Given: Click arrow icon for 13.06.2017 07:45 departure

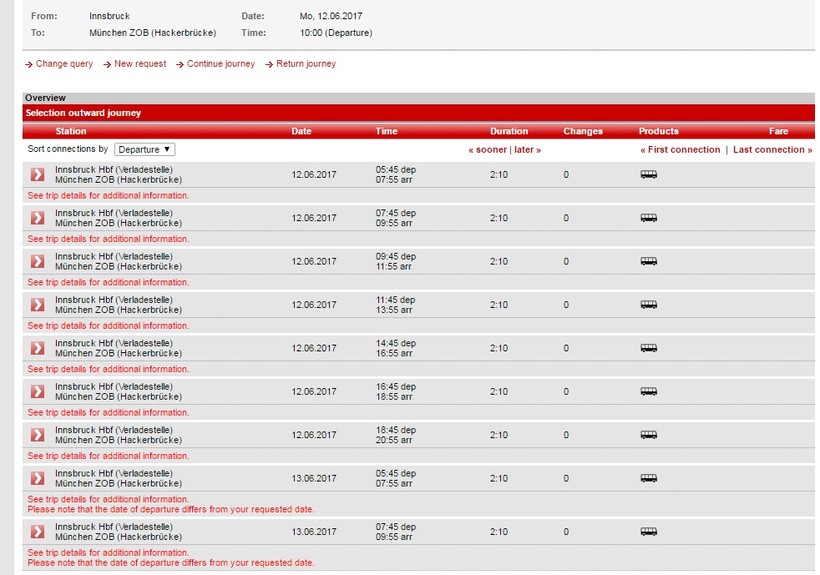Looking at the screenshot, I should 37,531.
